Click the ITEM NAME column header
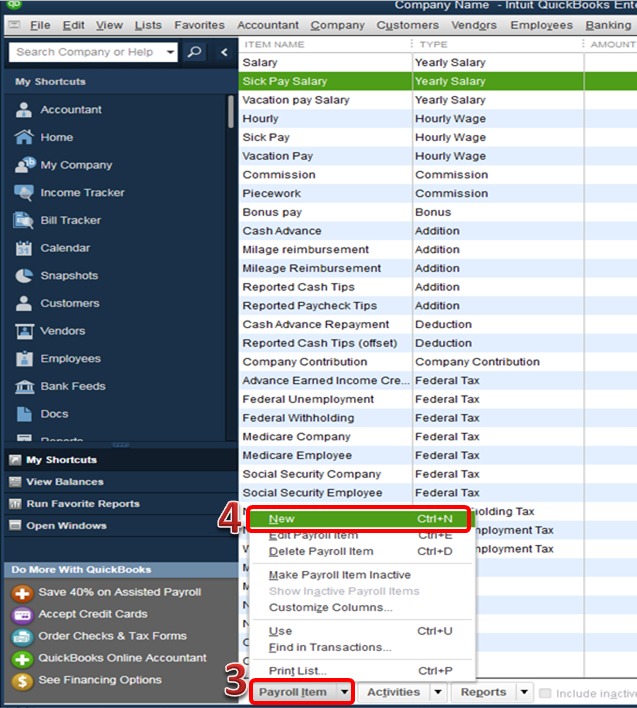The width and height of the screenshot is (637, 708). tap(325, 44)
